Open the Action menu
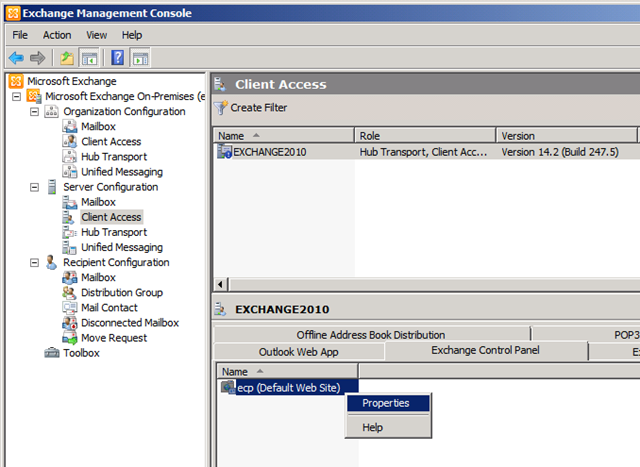The height and width of the screenshot is (467, 640). click(x=57, y=35)
